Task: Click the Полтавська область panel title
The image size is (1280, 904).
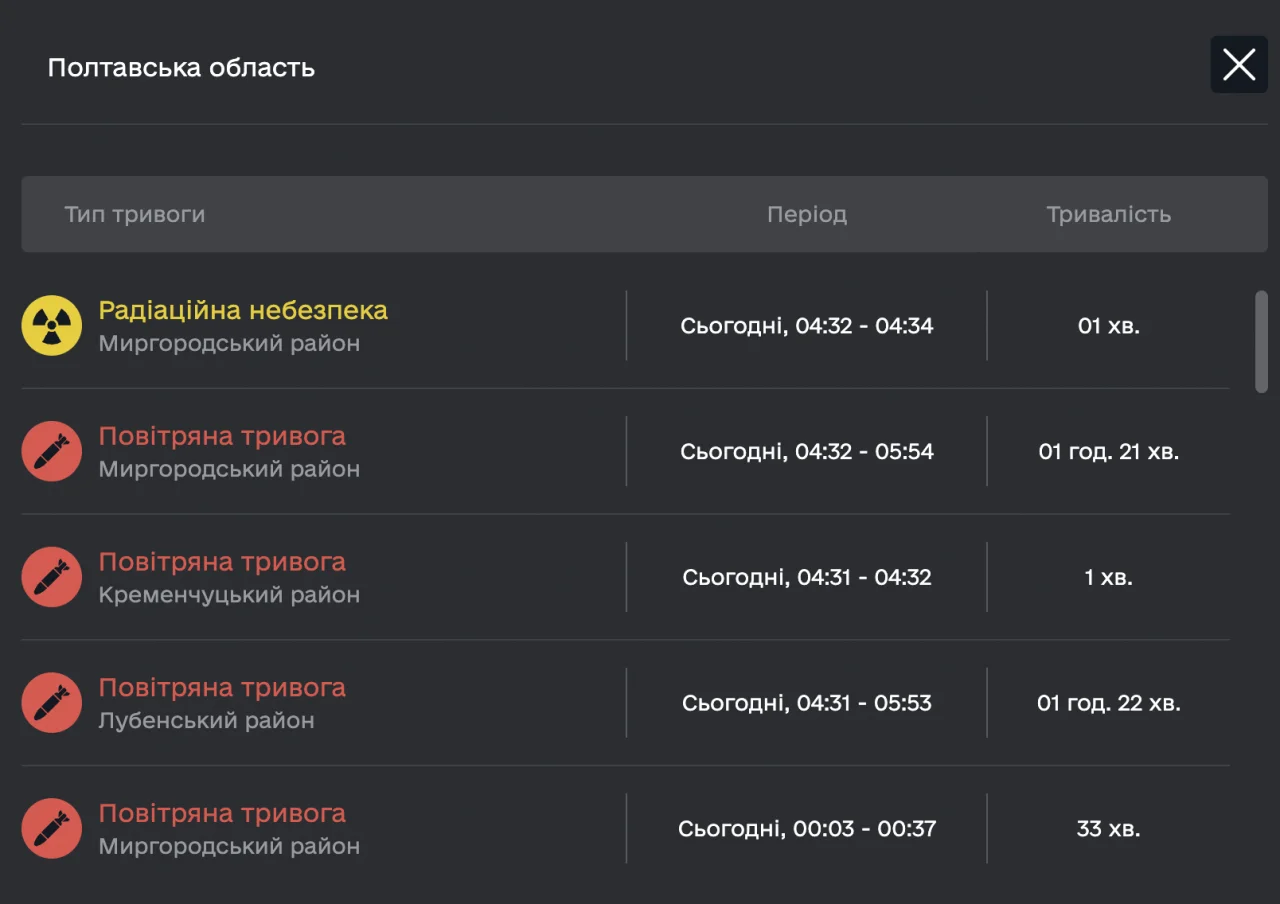Action: pyautogui.click(x=181, y=68)
